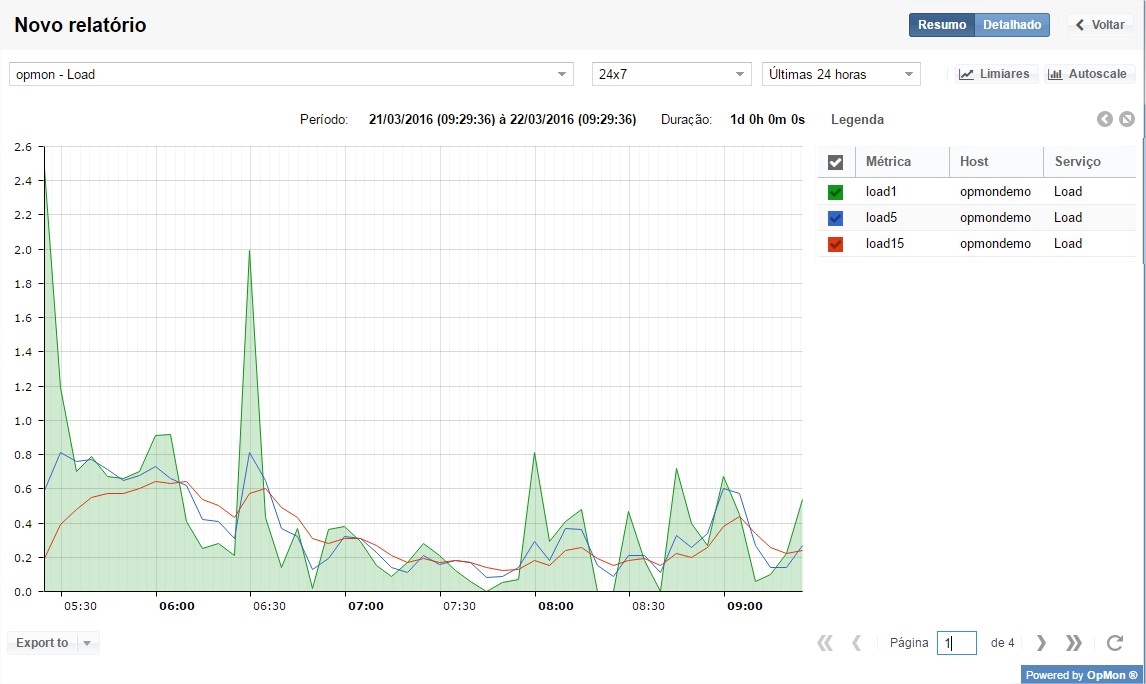Open the 24x7 time period dropdown
This screenshot has height=684, width=1146.
(x=739, y=74)
